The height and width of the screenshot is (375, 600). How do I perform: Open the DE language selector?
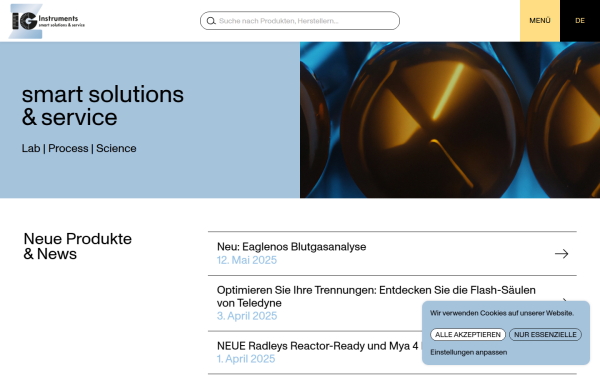580,21
